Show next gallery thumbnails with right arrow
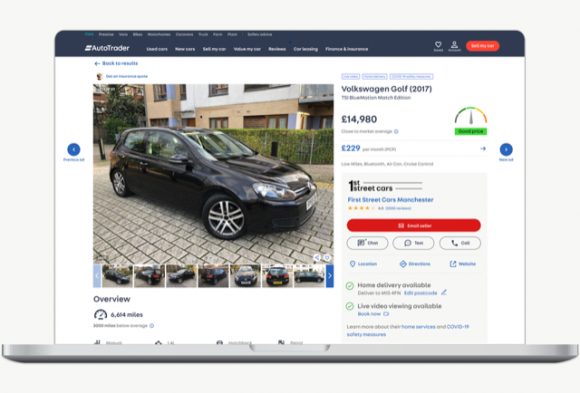Image resolution: width=580 pixels, height=393 pixels. pos(330,276)
